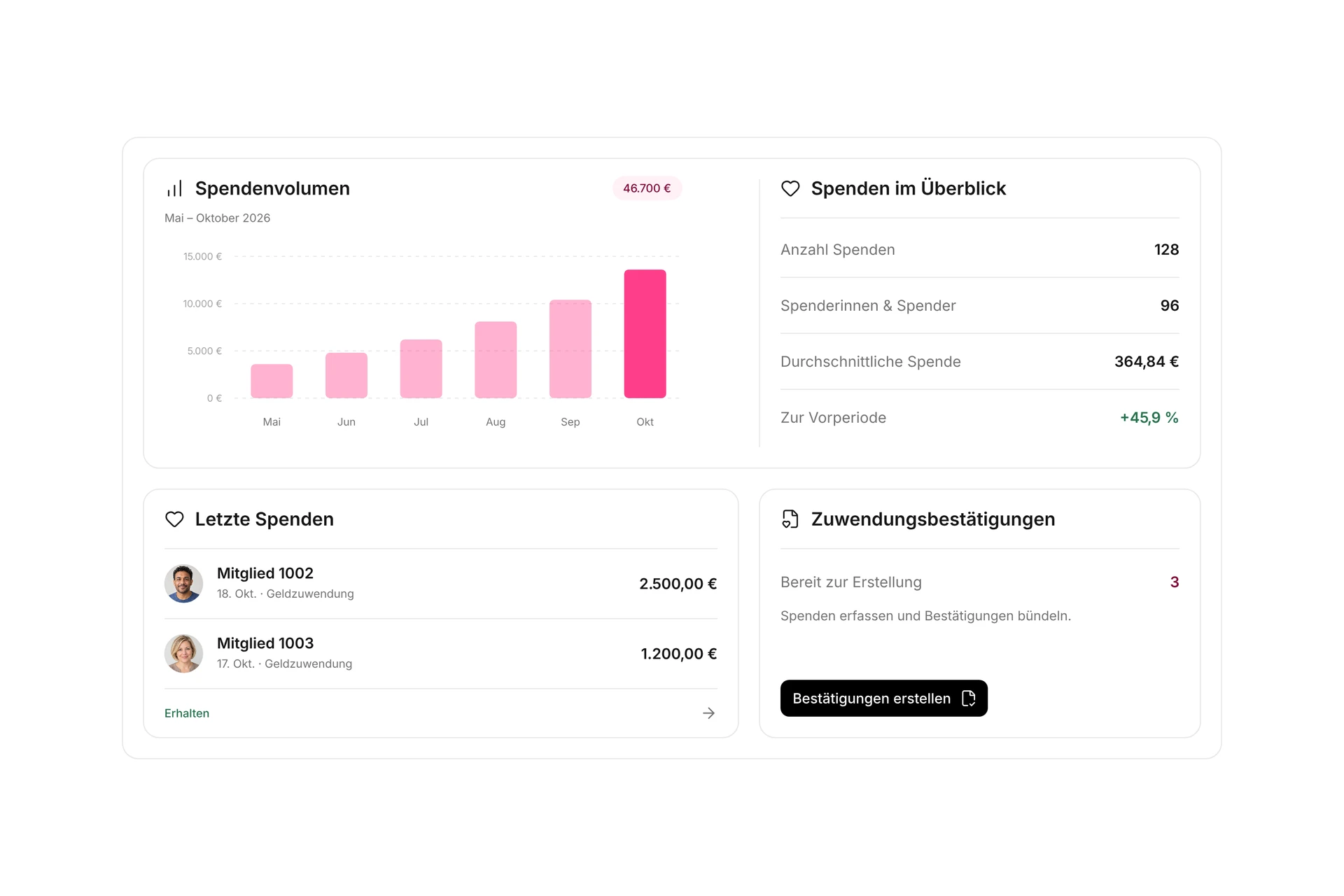The image size is (1344, 896).
Task: Select the Aug bar in the chart
Action: pyautogui.click(x=496, y=360)
